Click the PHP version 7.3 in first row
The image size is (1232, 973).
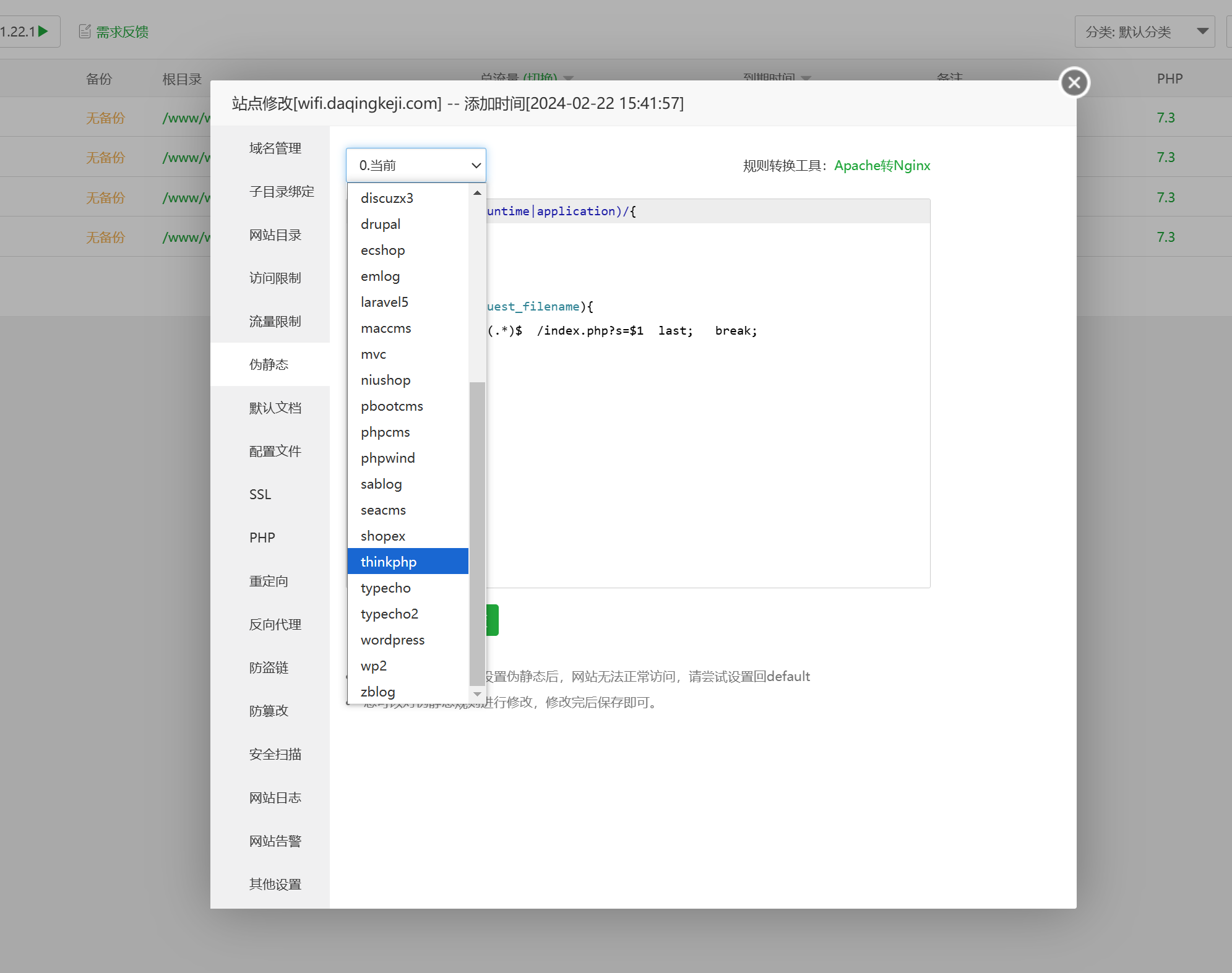(1166, 118)
